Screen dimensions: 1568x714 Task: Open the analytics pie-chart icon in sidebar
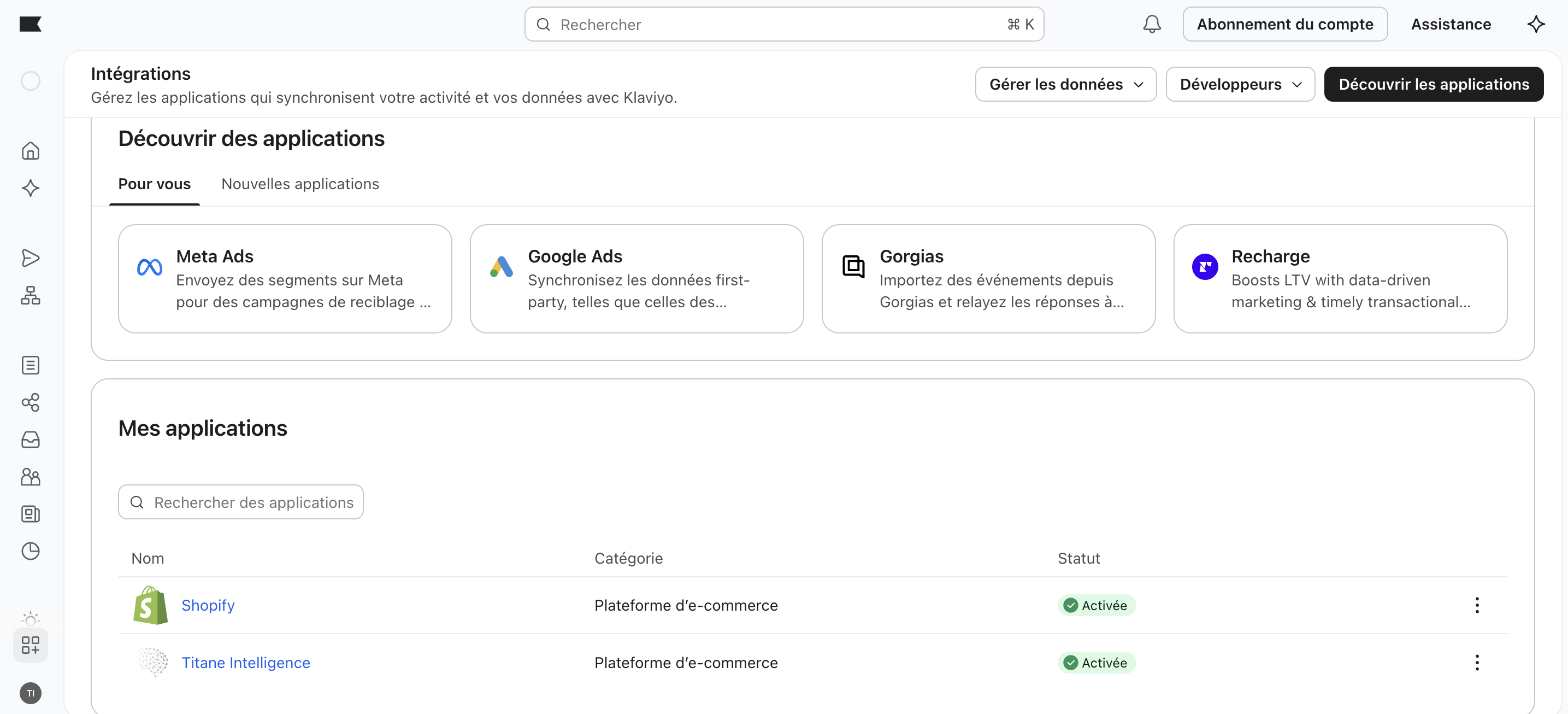(x=31, y=551)
